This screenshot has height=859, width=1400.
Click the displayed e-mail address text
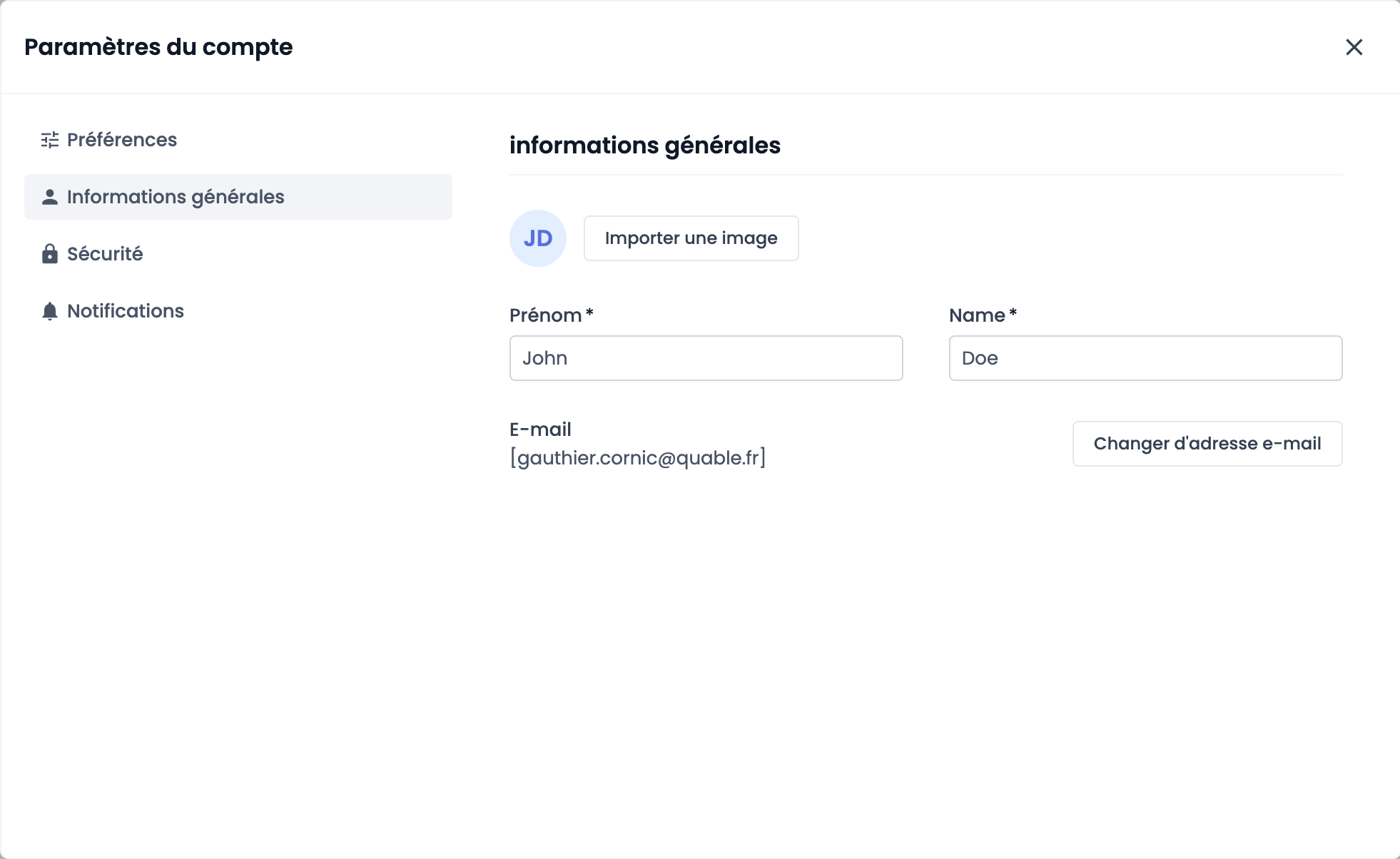pyautogui.click(x=638, y=458)
